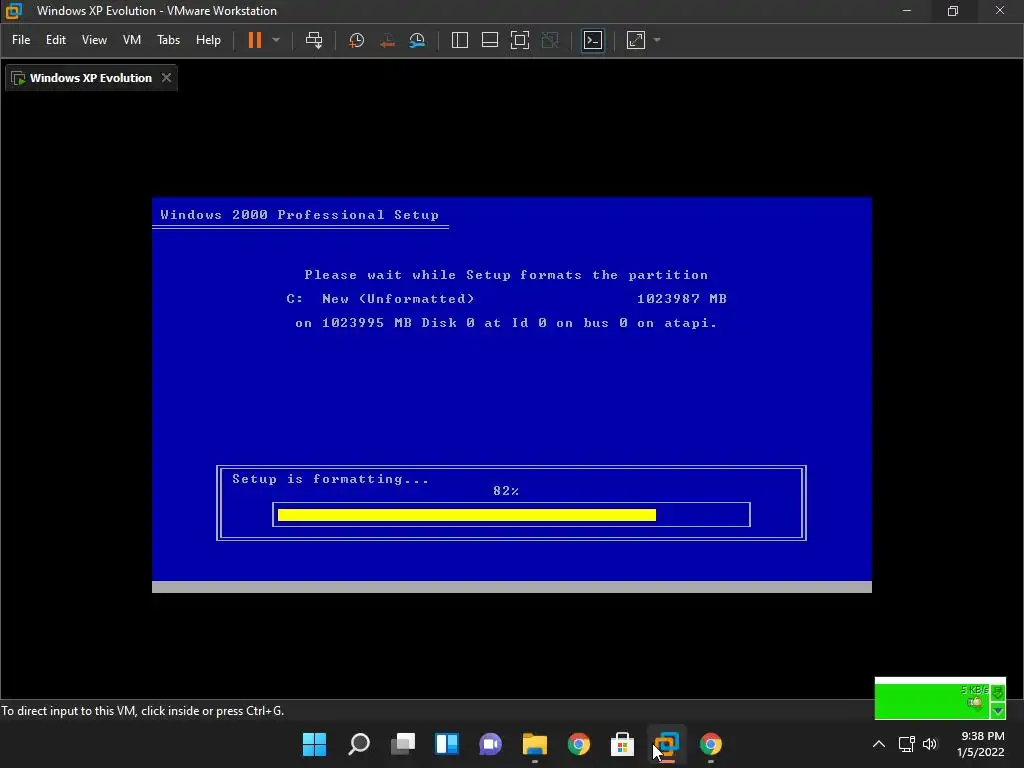Open the Help menu
The image size is (1024, 768).
208,40
